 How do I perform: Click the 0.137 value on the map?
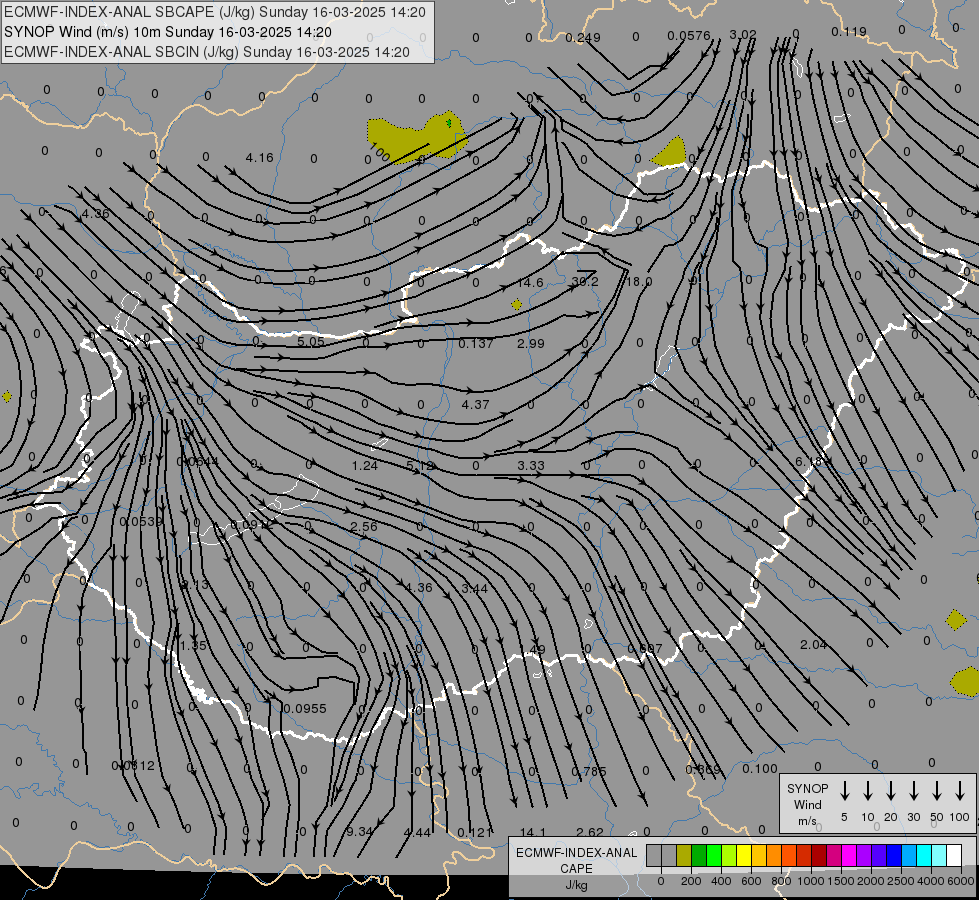[476, 344]
